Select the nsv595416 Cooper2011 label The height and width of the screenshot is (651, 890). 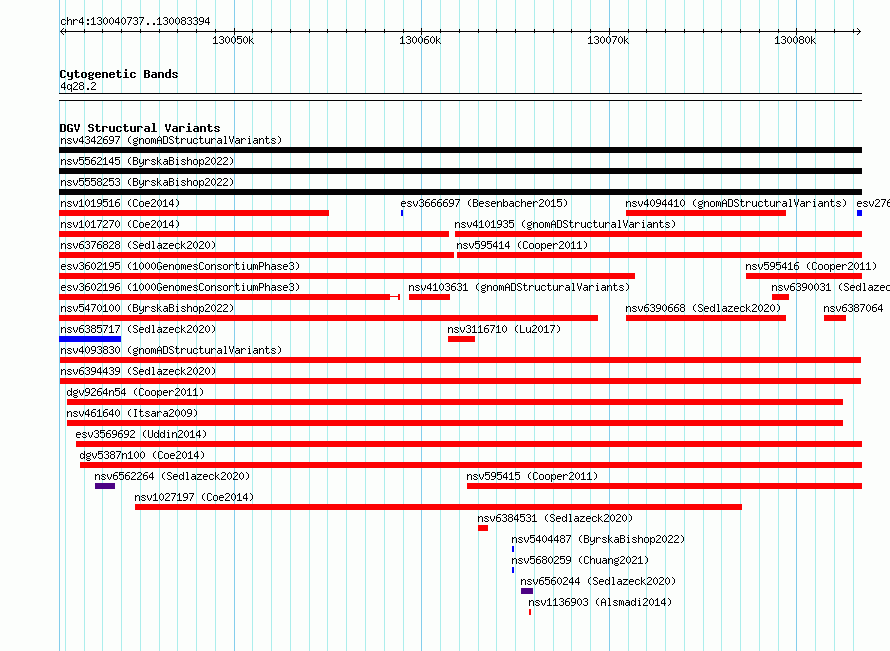click(811, 266)
